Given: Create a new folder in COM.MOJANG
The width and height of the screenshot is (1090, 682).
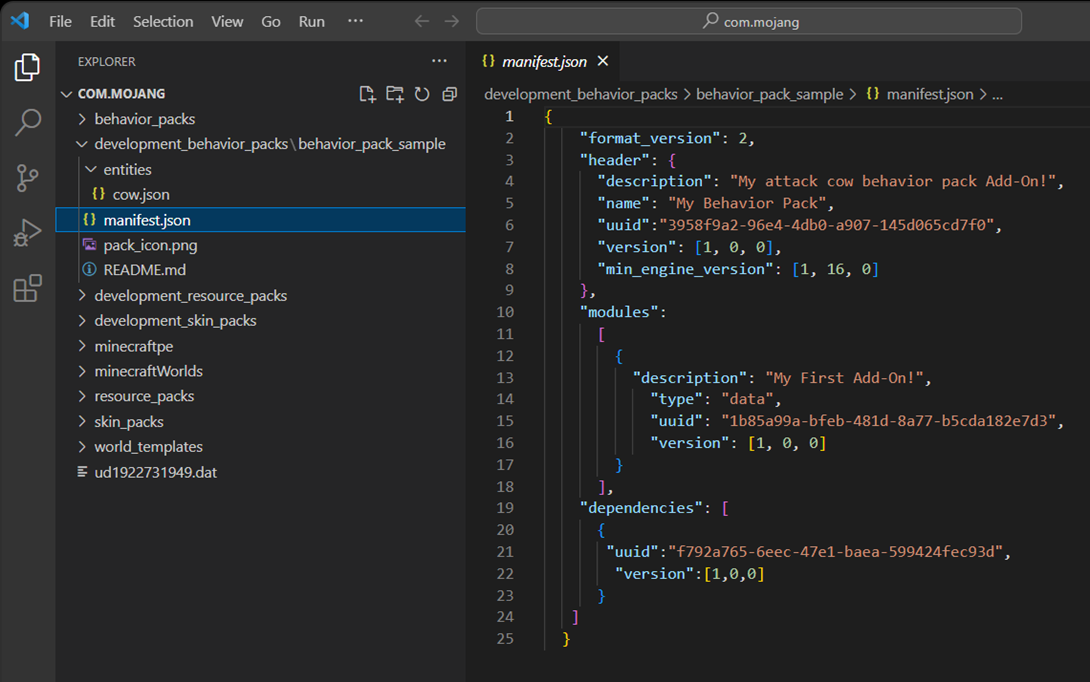Looking at the screenshot, I should point(395,94).
